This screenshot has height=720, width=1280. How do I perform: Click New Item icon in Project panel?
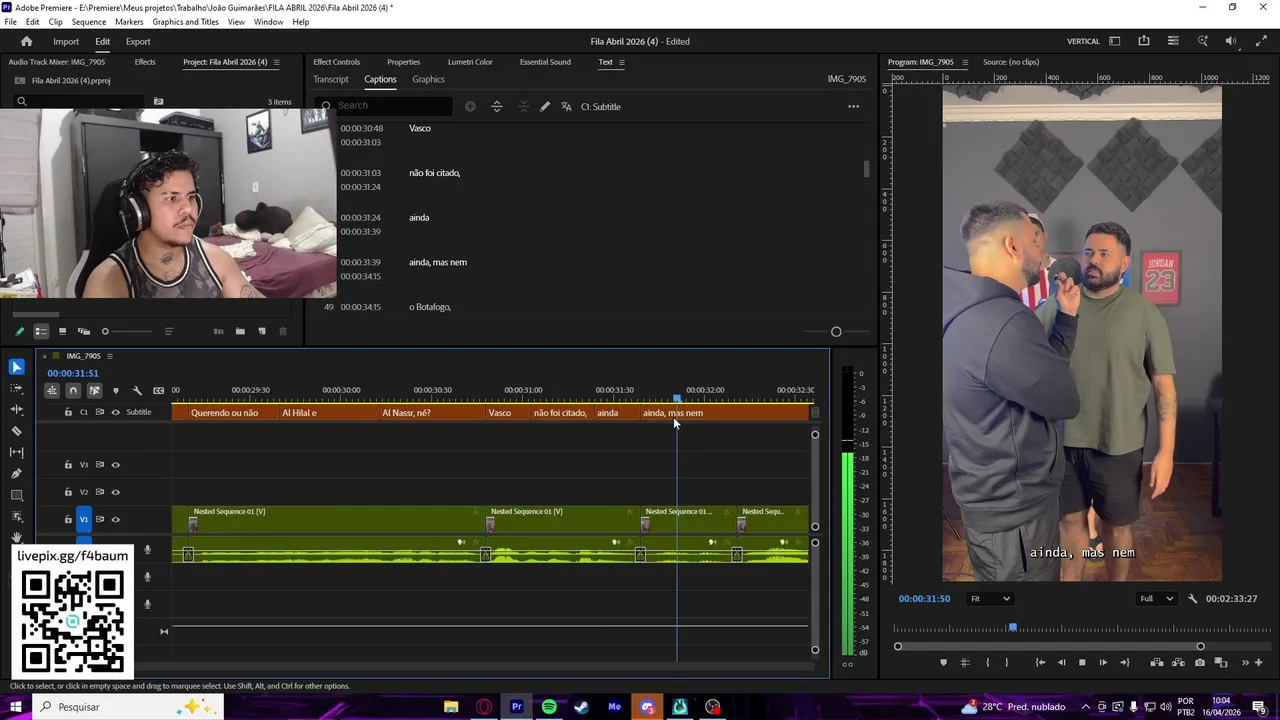tap(262, 331)
